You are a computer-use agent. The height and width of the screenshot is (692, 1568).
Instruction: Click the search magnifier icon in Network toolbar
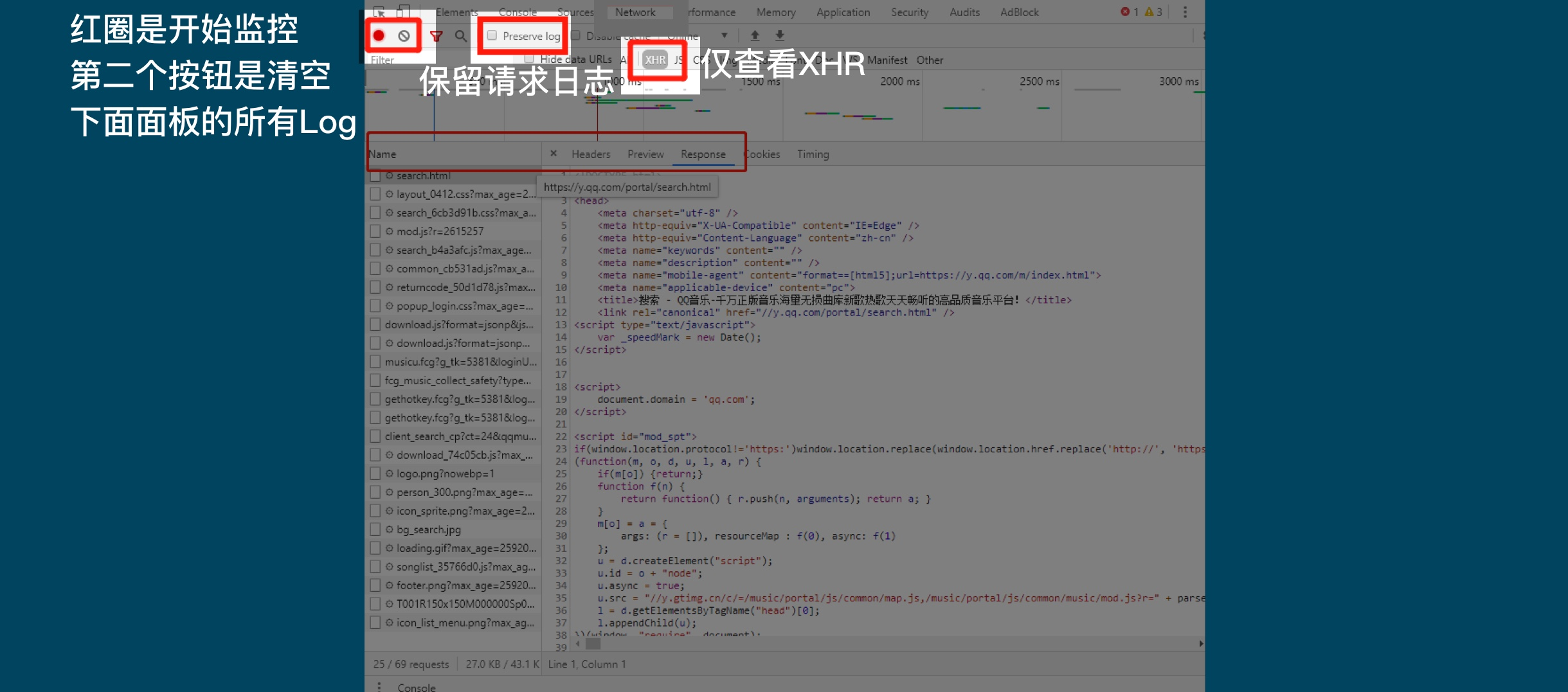[460, 36]
